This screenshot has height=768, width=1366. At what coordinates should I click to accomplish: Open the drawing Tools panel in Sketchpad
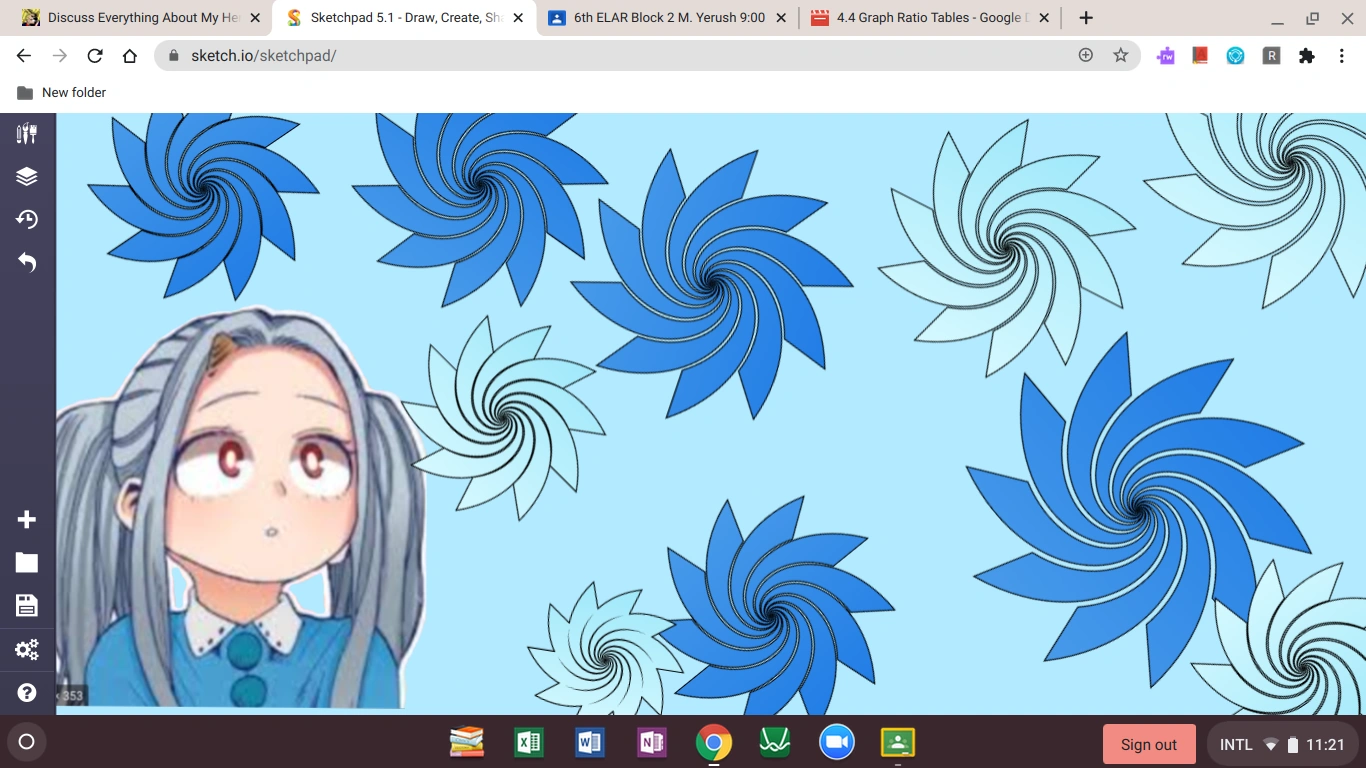(x=26, y=132)
